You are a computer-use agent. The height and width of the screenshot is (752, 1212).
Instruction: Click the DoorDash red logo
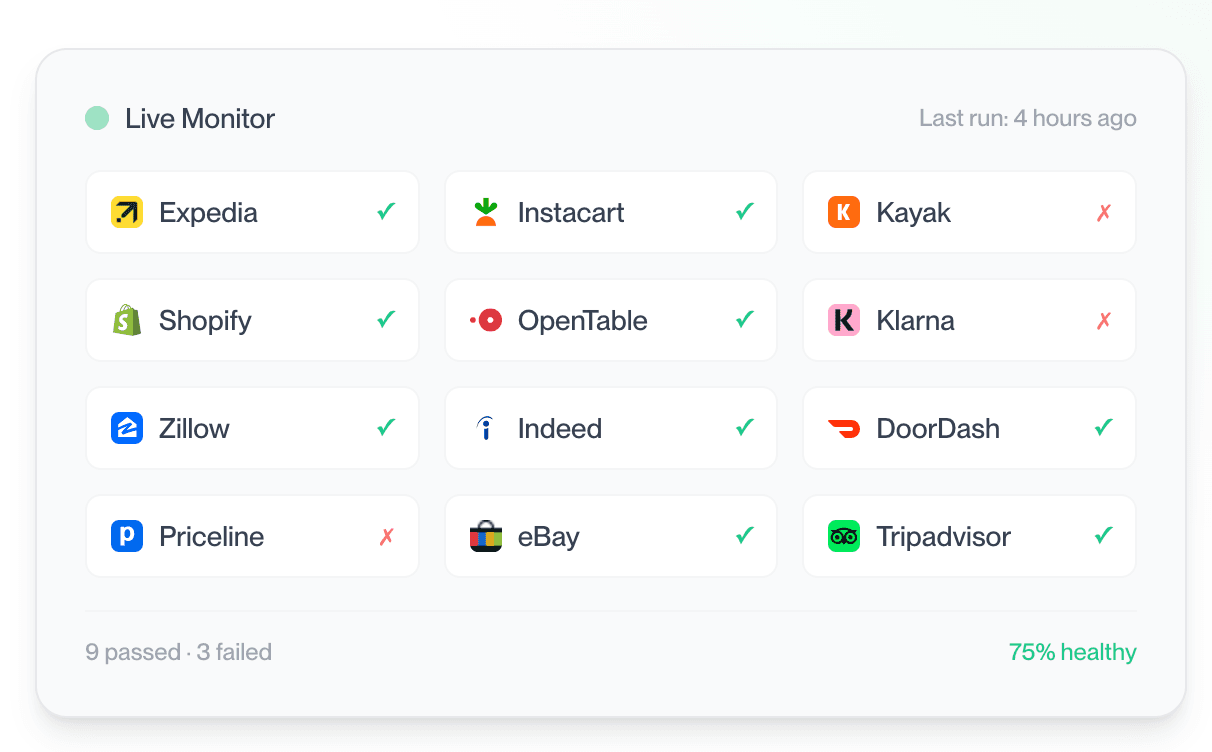click(x=844, y=428)
